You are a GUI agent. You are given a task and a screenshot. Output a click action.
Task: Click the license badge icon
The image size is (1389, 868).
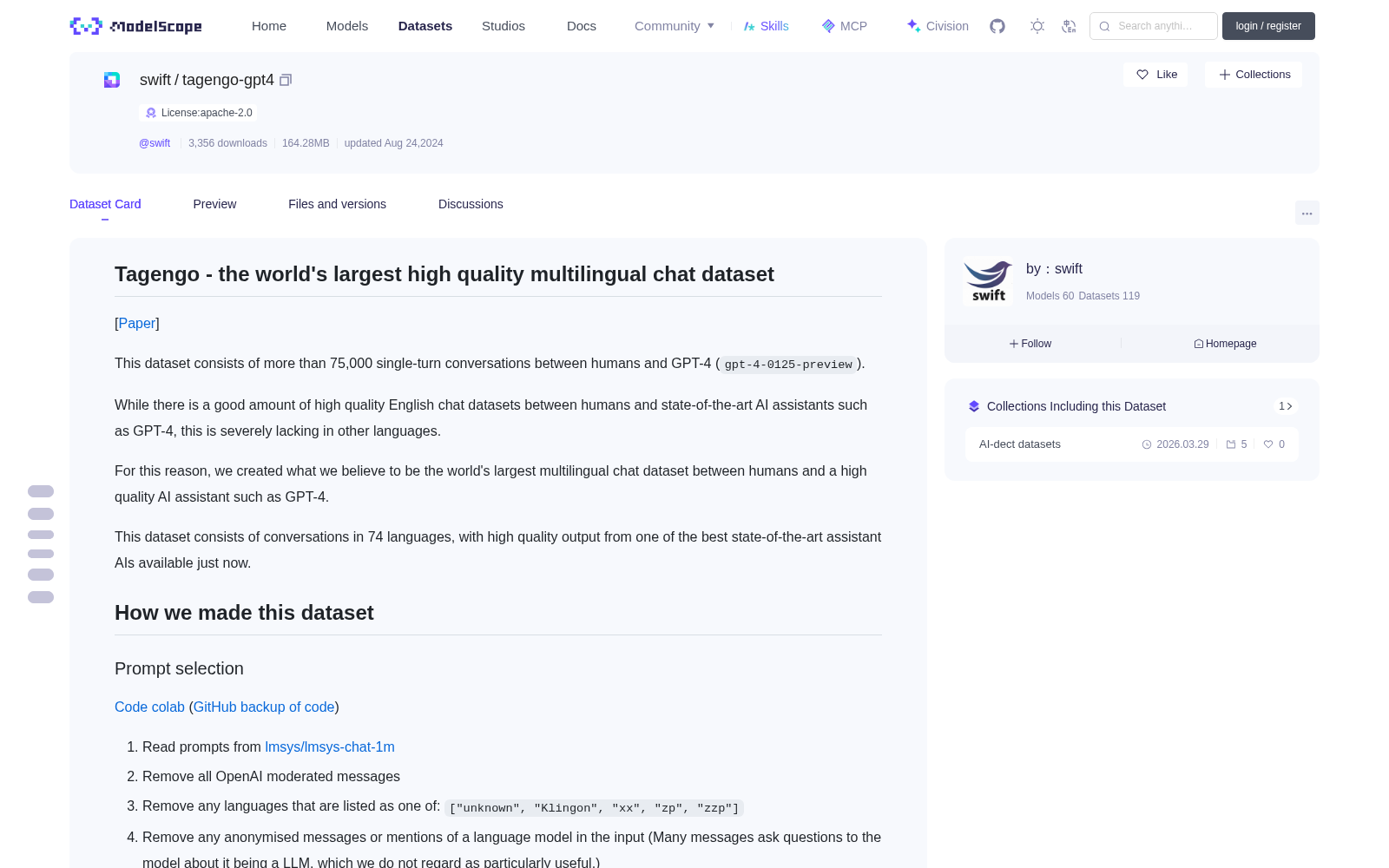pos(151,113)
